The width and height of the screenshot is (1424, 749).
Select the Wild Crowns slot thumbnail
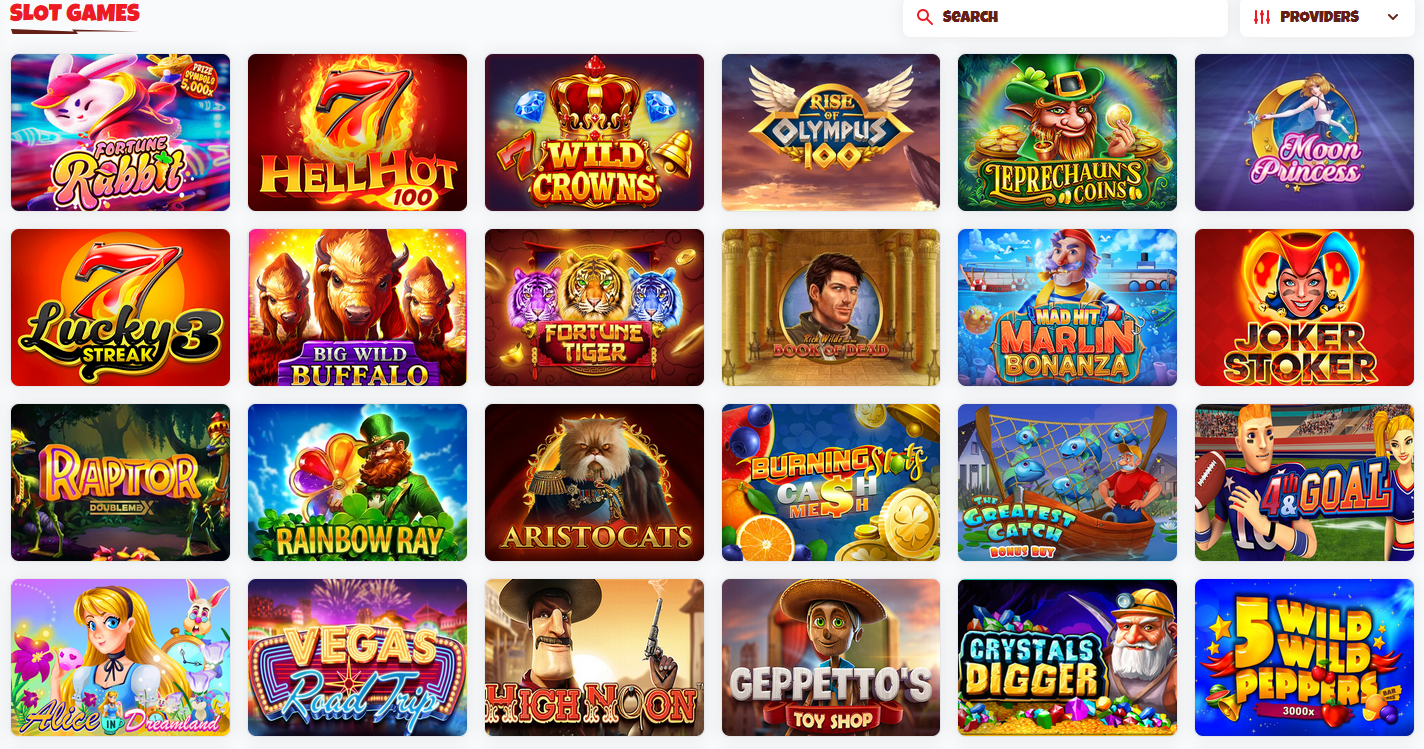594,132
